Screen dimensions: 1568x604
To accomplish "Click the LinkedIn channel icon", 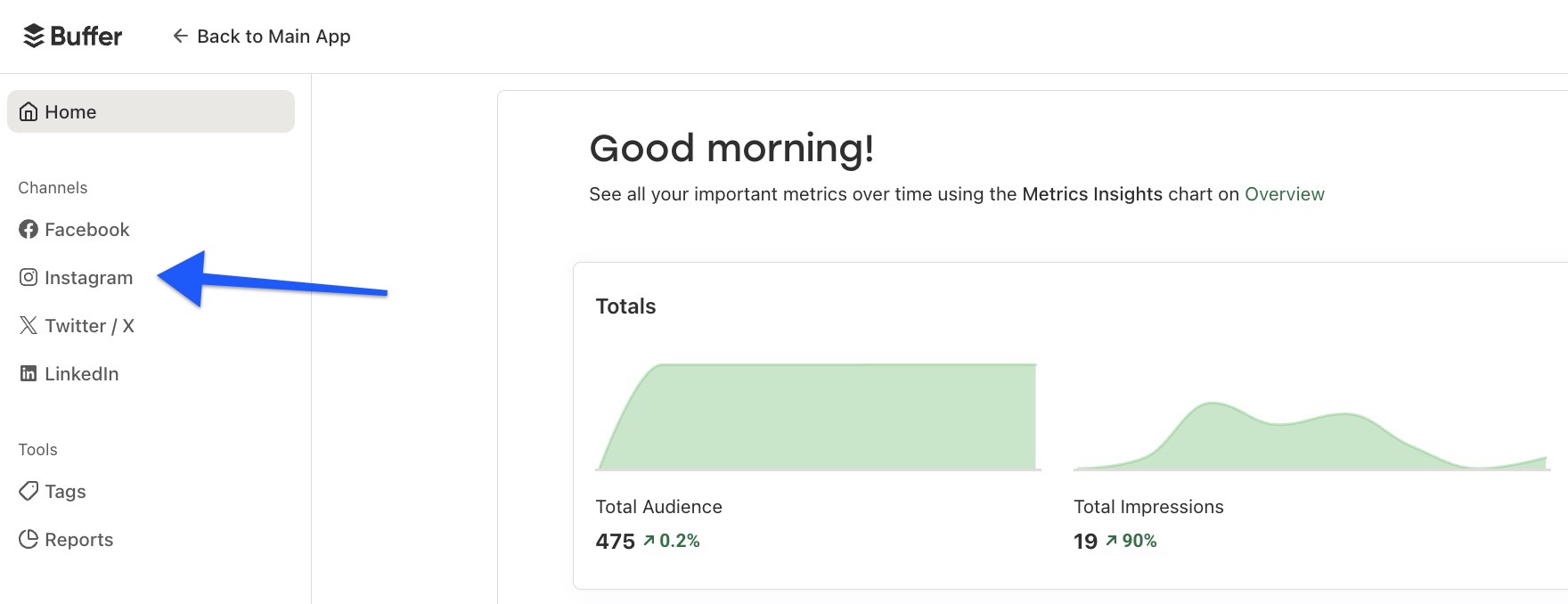I will click(29, 374).
